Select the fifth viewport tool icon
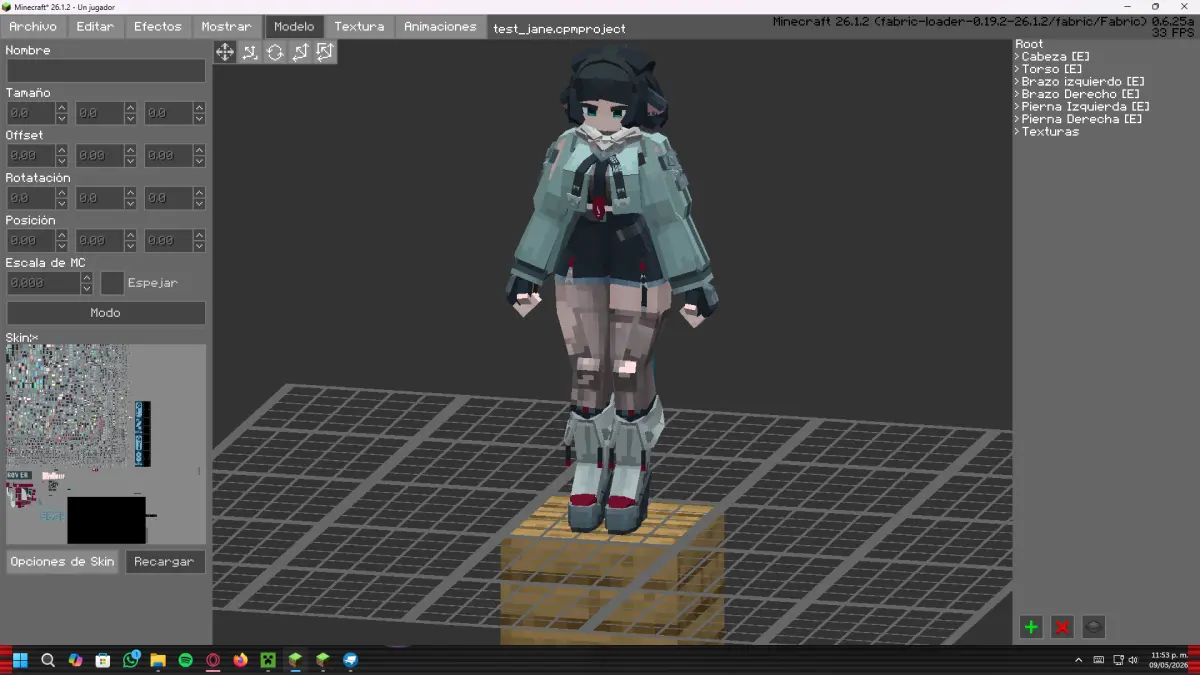 point(325,52)
